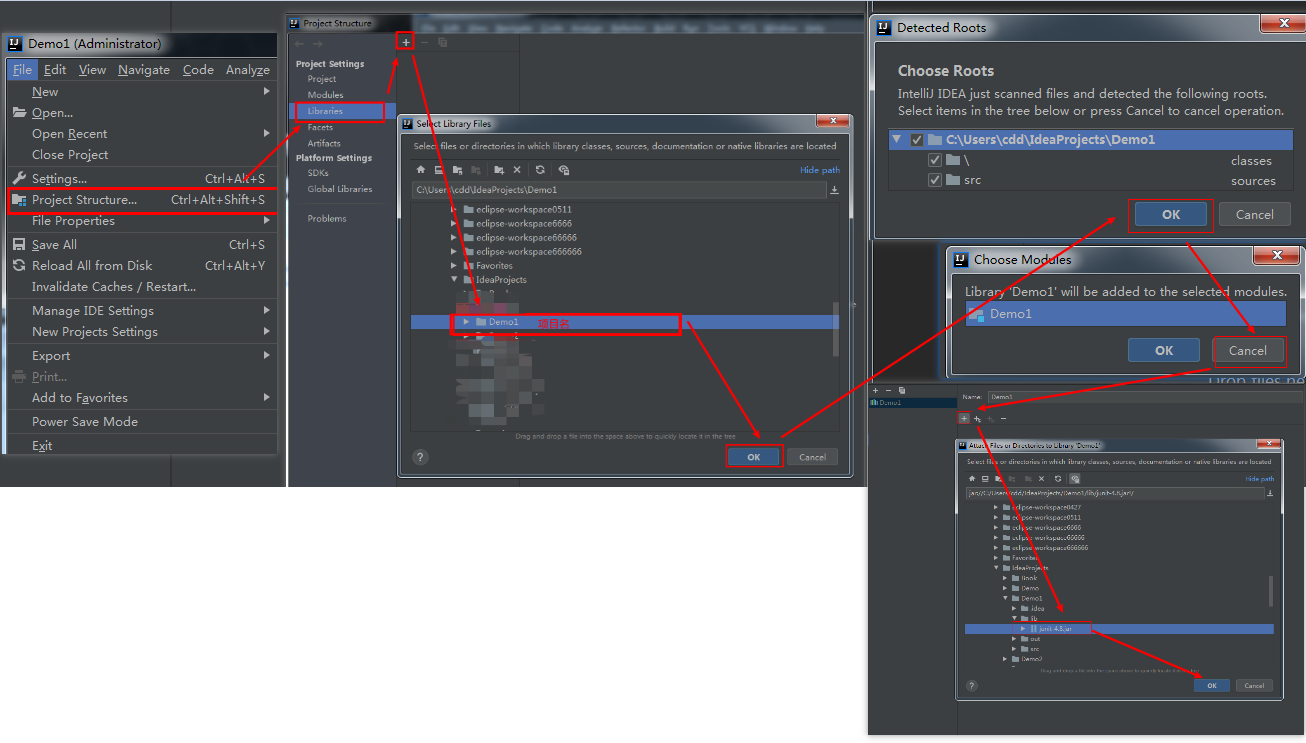Expand eclipse-workspace66666 in Select Library Files tree

click(454, 238)
